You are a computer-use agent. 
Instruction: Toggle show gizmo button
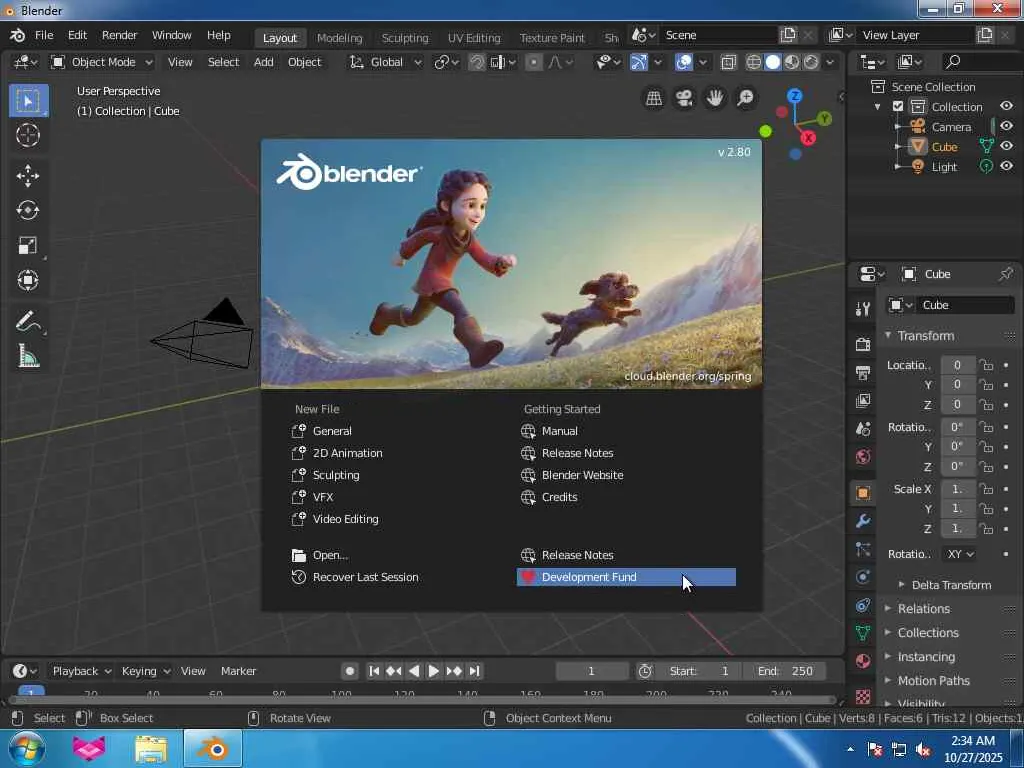tap(639, 62)
